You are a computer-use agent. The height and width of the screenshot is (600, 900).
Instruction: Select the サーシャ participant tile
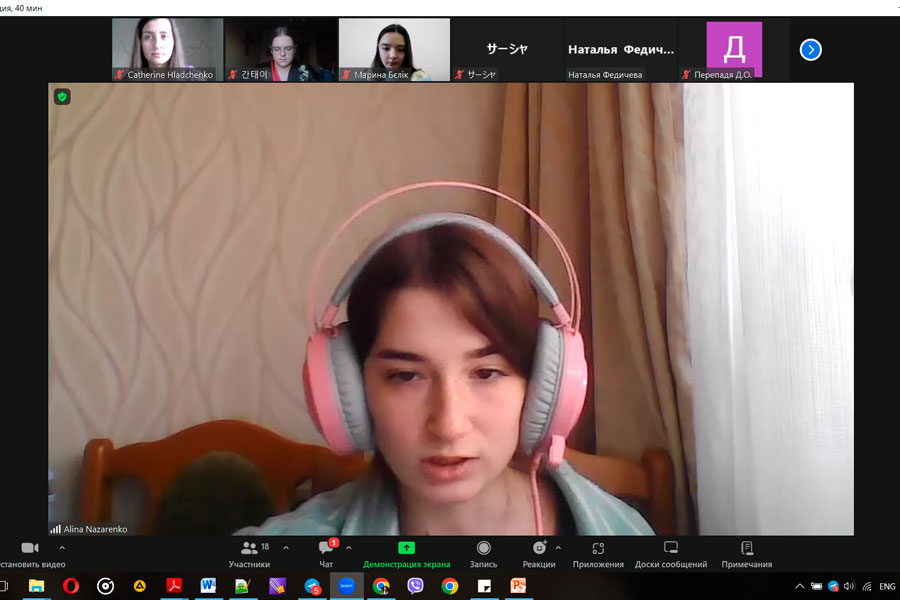[x=507, y=49]
